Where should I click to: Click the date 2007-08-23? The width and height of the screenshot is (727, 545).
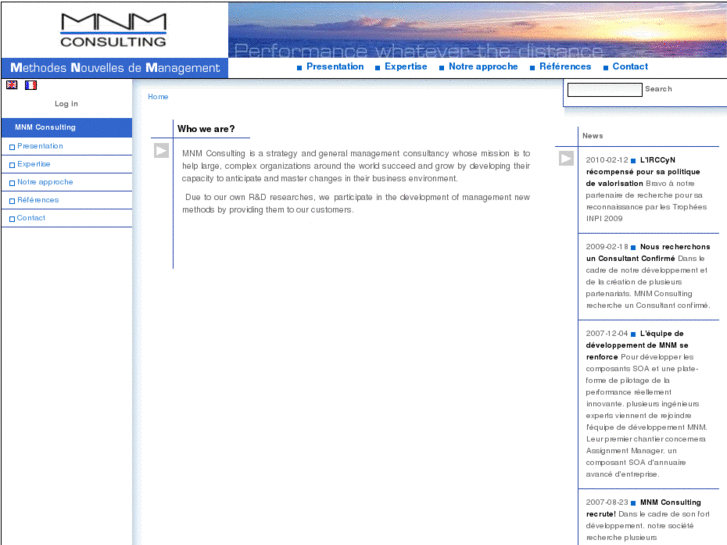(x=606, y=502)
